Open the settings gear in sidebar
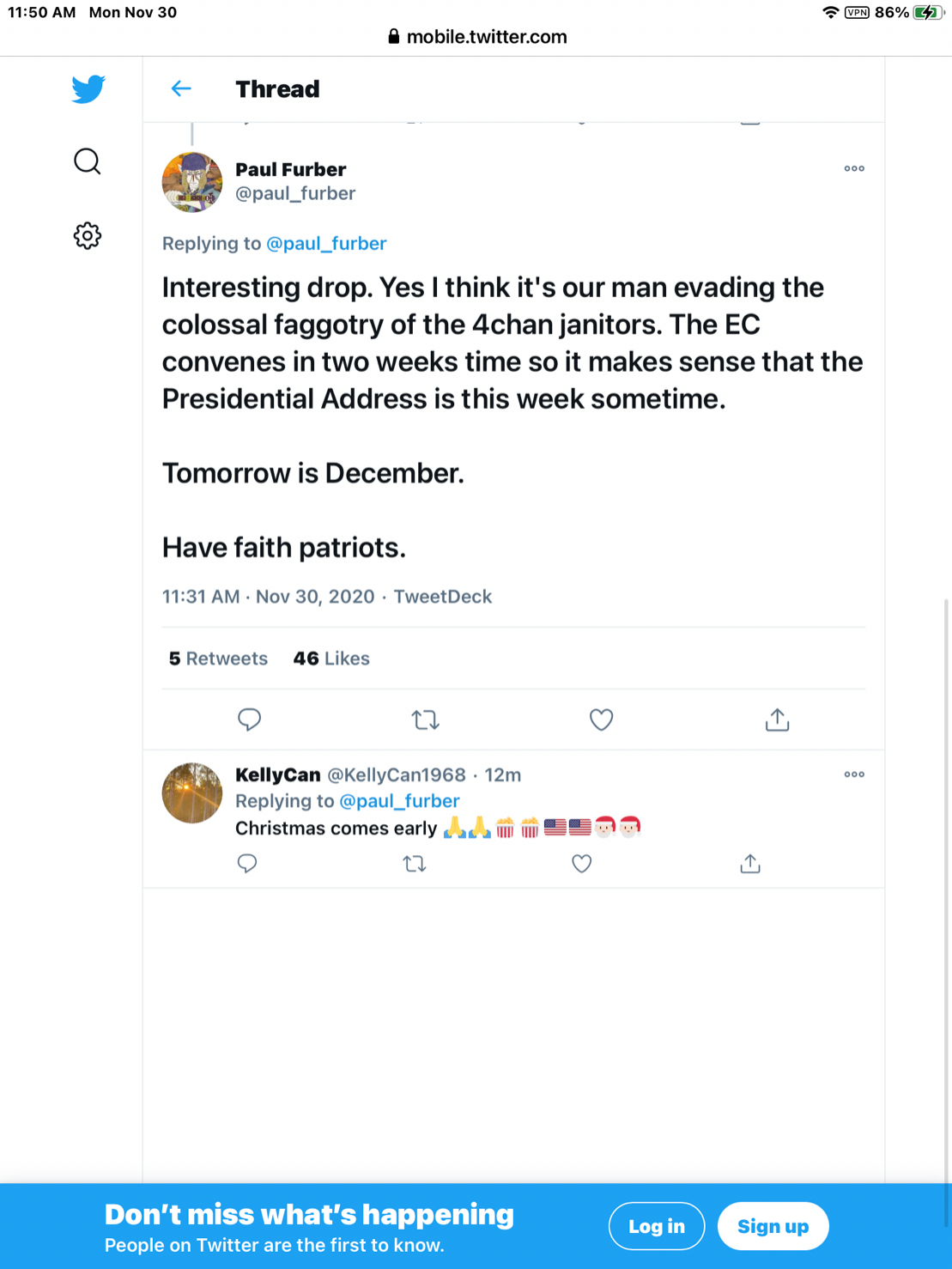The height and width of the screenshot is (1269, 952). coord(87,235)
